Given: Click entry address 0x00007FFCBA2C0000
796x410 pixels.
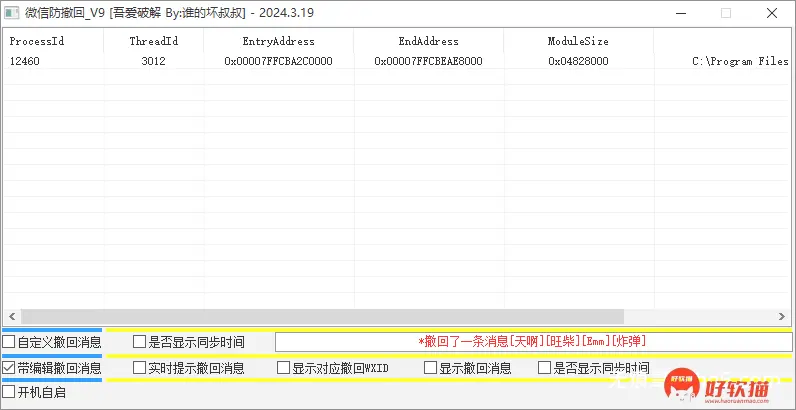Looking at the screenshot, I should point(278,61).
